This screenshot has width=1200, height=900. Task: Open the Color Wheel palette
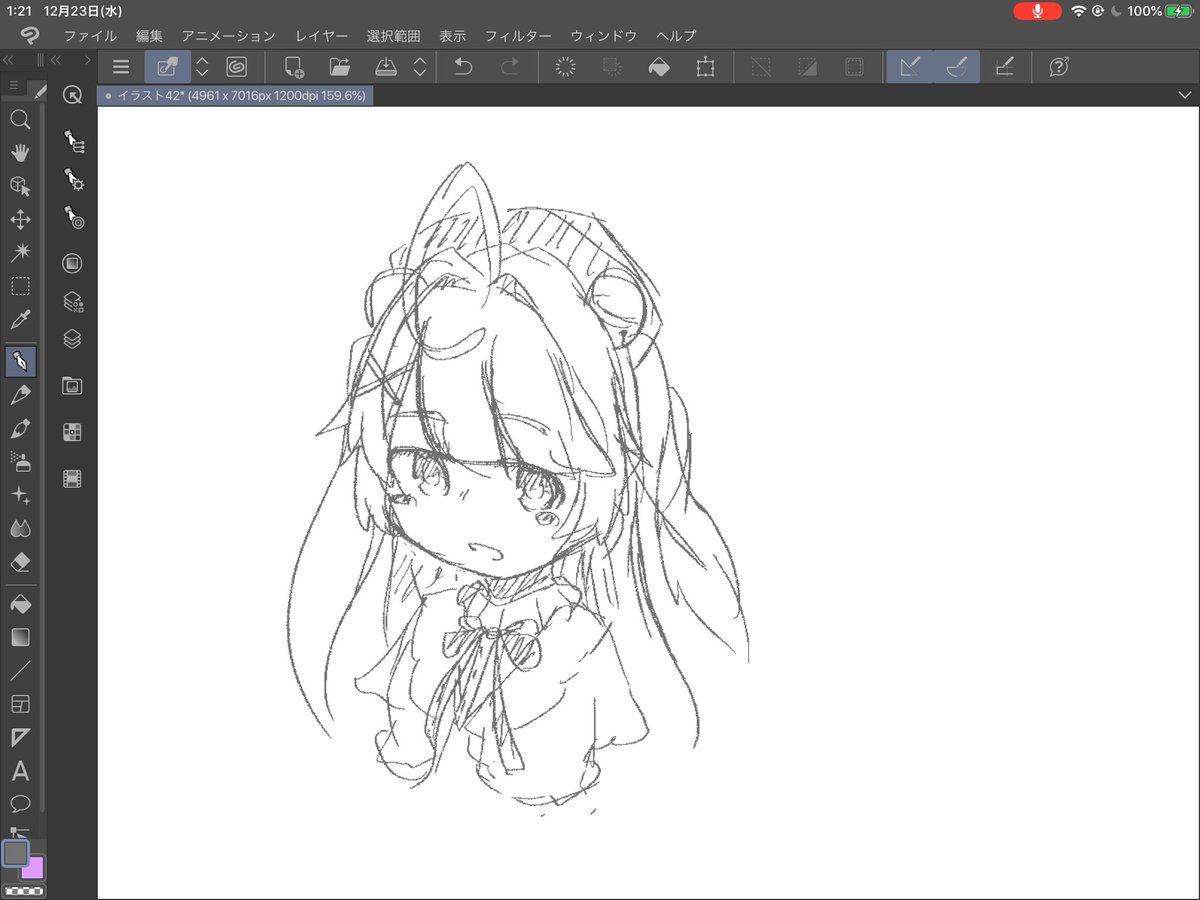click(72, 263)
